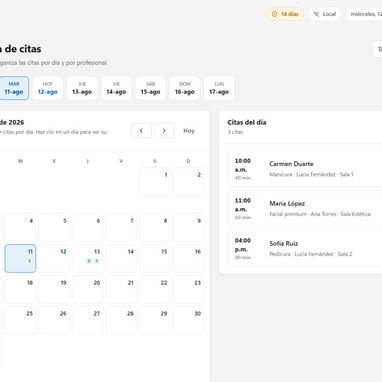Select day 23 in the calendar
Screen dimensions: 382x382
pos(188,289)
